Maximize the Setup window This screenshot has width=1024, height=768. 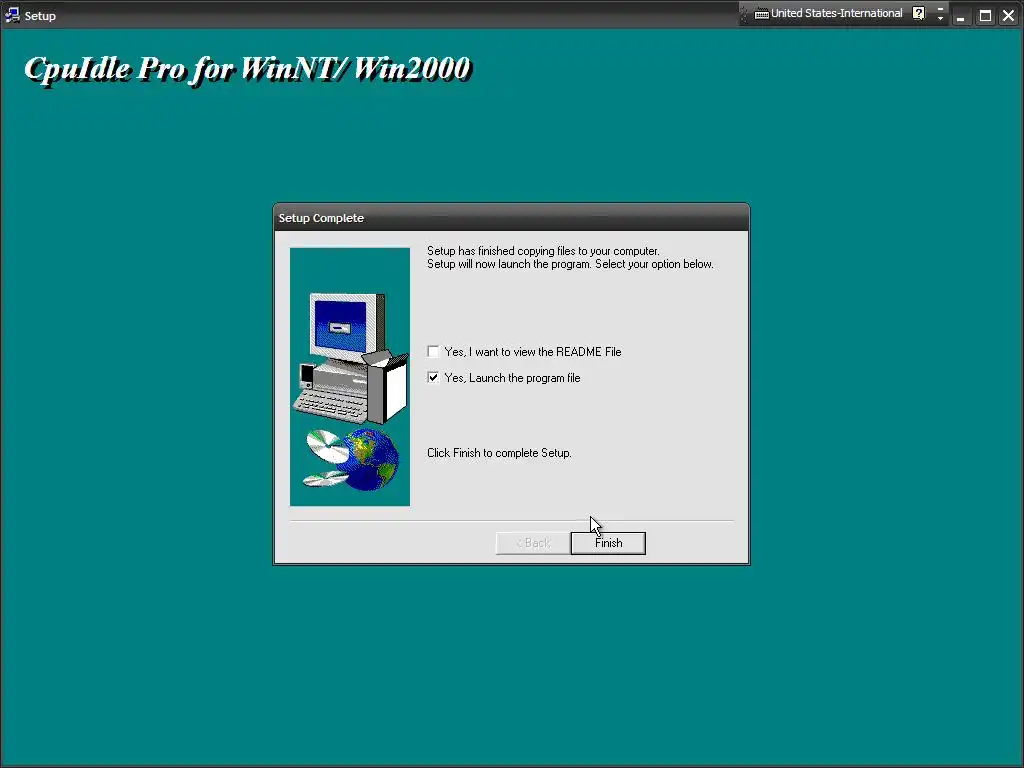[x=985, y=16]
